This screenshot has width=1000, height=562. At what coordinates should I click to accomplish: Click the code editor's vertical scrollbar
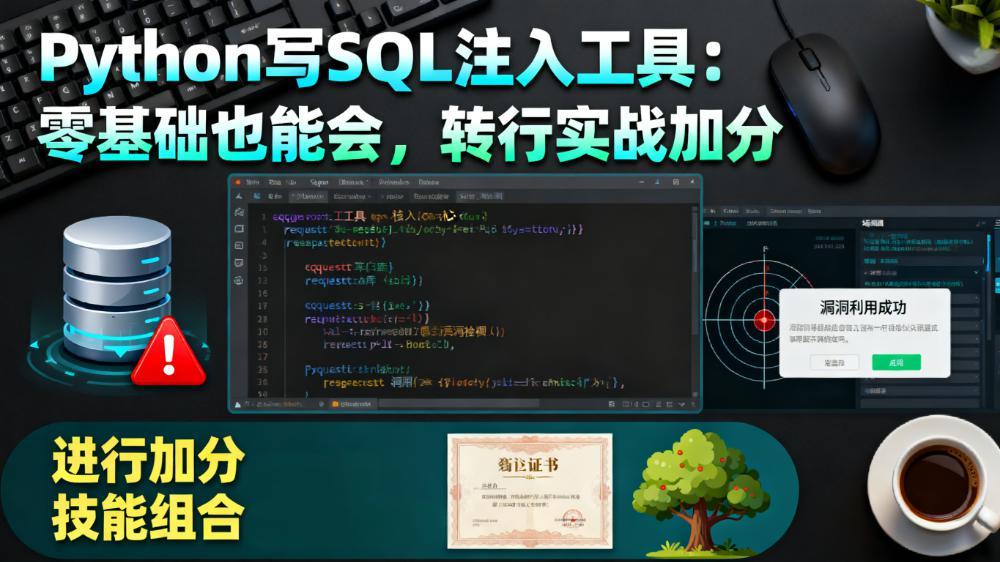695,300
